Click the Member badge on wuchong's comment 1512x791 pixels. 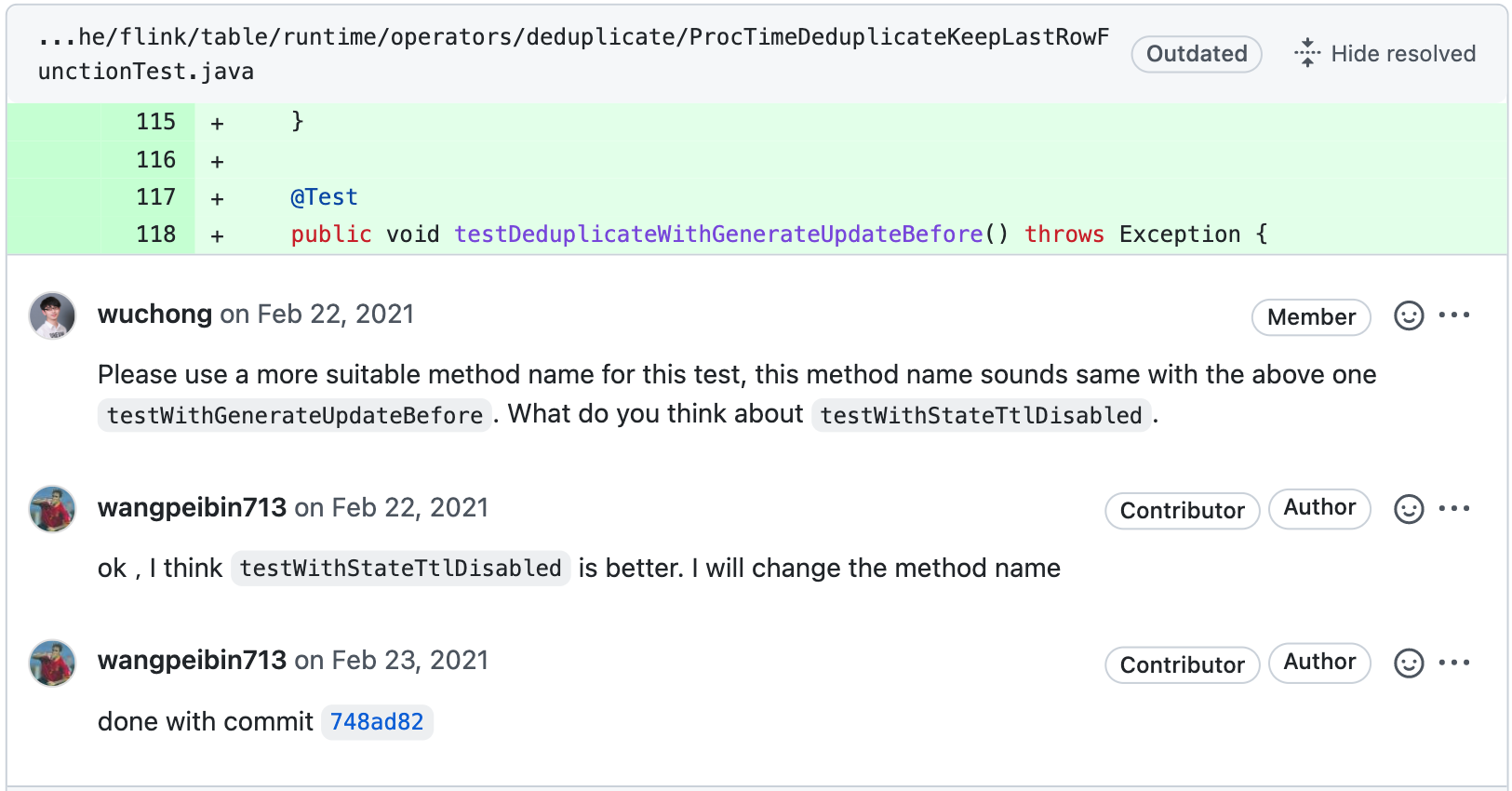(1311, 317)
